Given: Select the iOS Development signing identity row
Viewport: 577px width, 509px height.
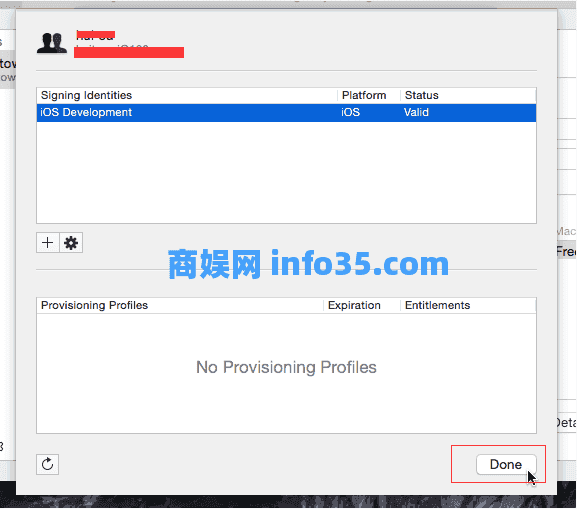Looking at the screenshot, I should [286, 113].
